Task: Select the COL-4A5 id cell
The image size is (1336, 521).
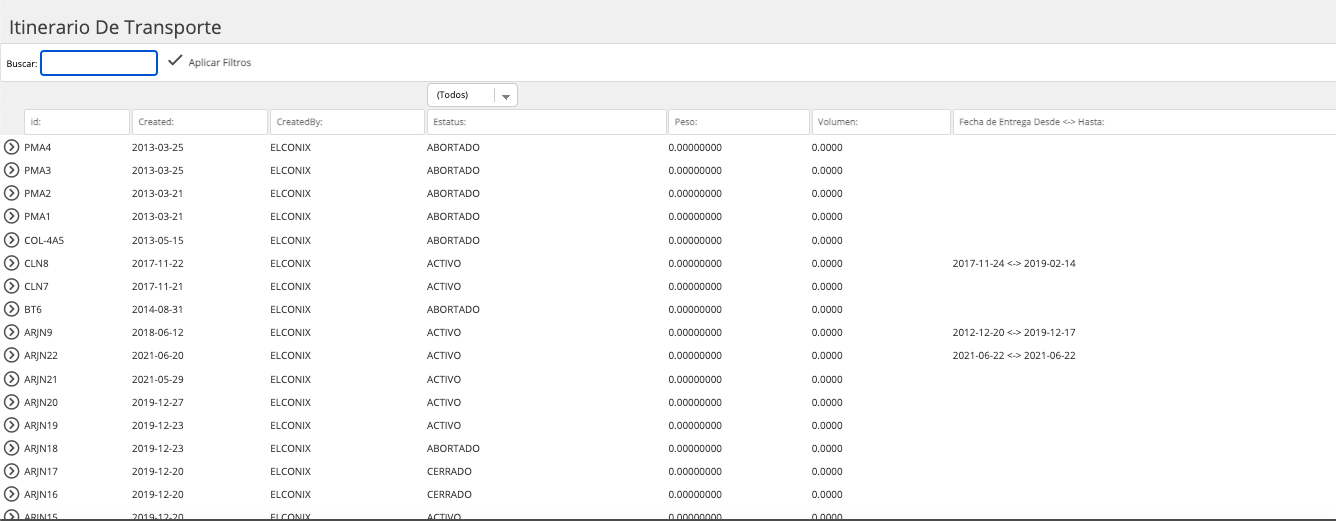Action: [45, 240]
